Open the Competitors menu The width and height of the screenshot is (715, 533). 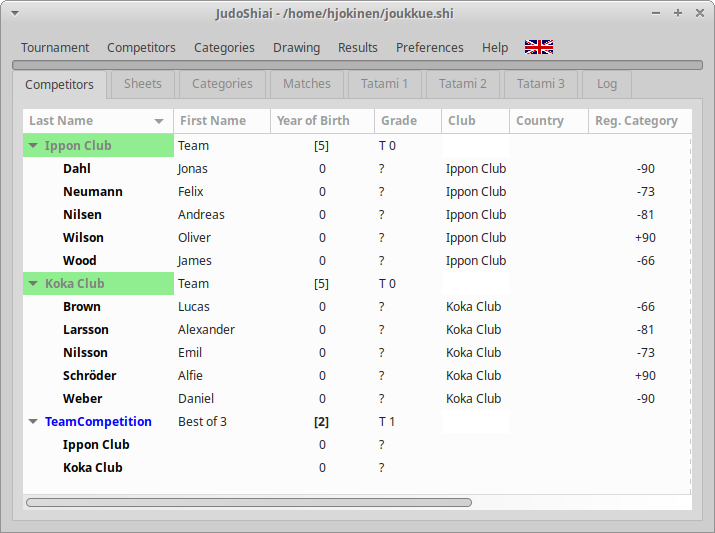click(x=141, y=47)
